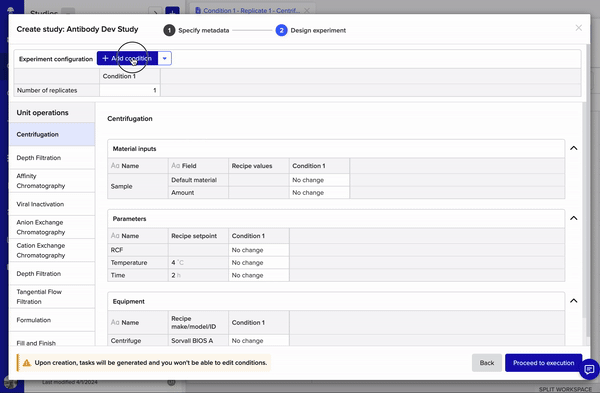This screenshot has width=600, height=393.
Task: Open Tangential Flow Filtration operation
Action: pyautogui.click(x=52, y=297)
